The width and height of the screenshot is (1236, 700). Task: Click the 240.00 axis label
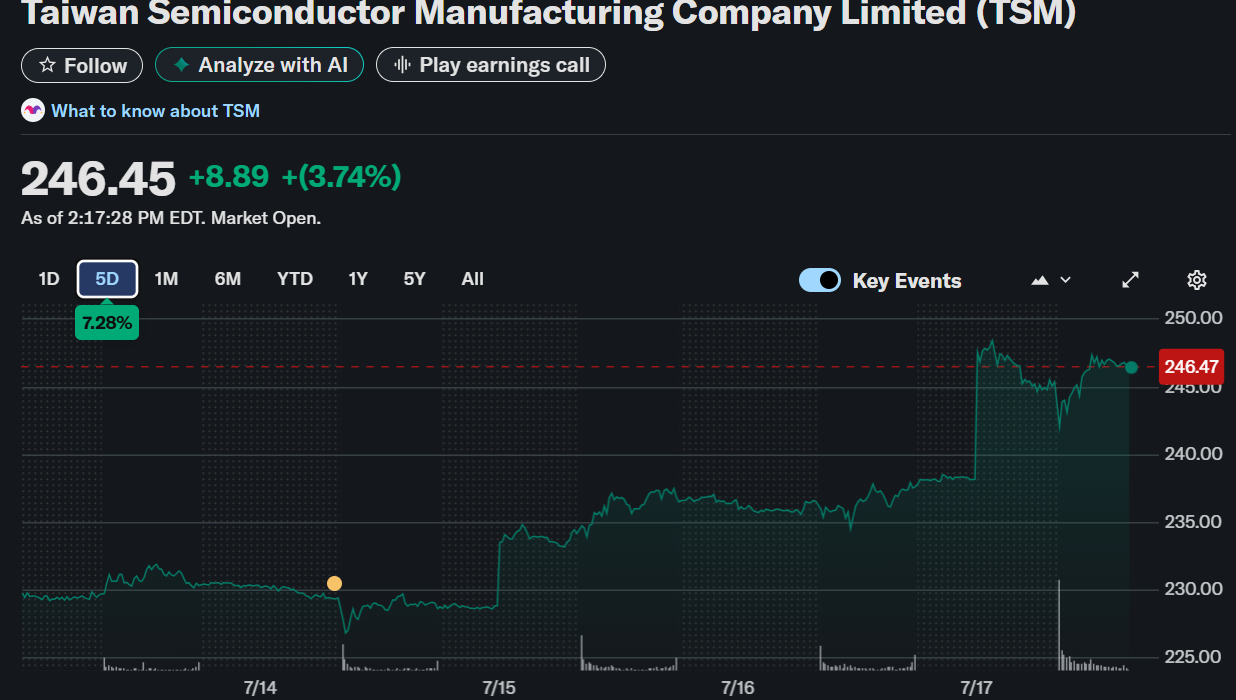pyautogui.click(x=1193, y=454)
